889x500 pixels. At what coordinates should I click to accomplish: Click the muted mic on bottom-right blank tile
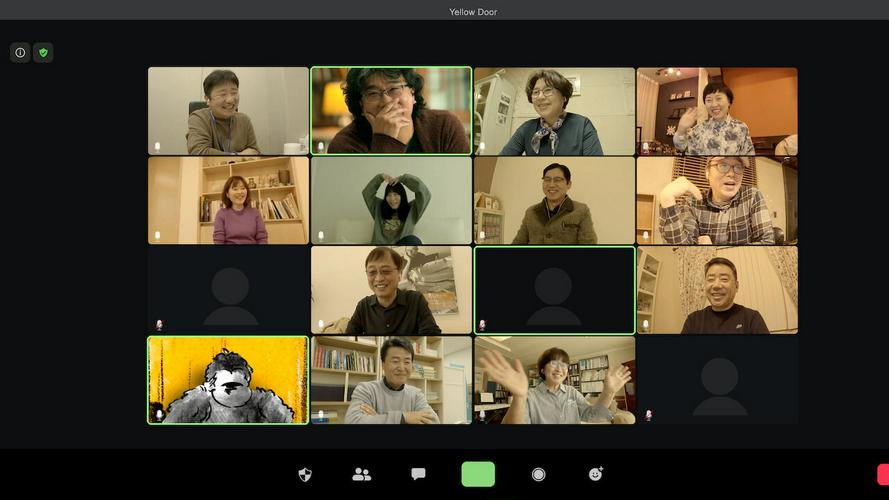pos(647,414)
